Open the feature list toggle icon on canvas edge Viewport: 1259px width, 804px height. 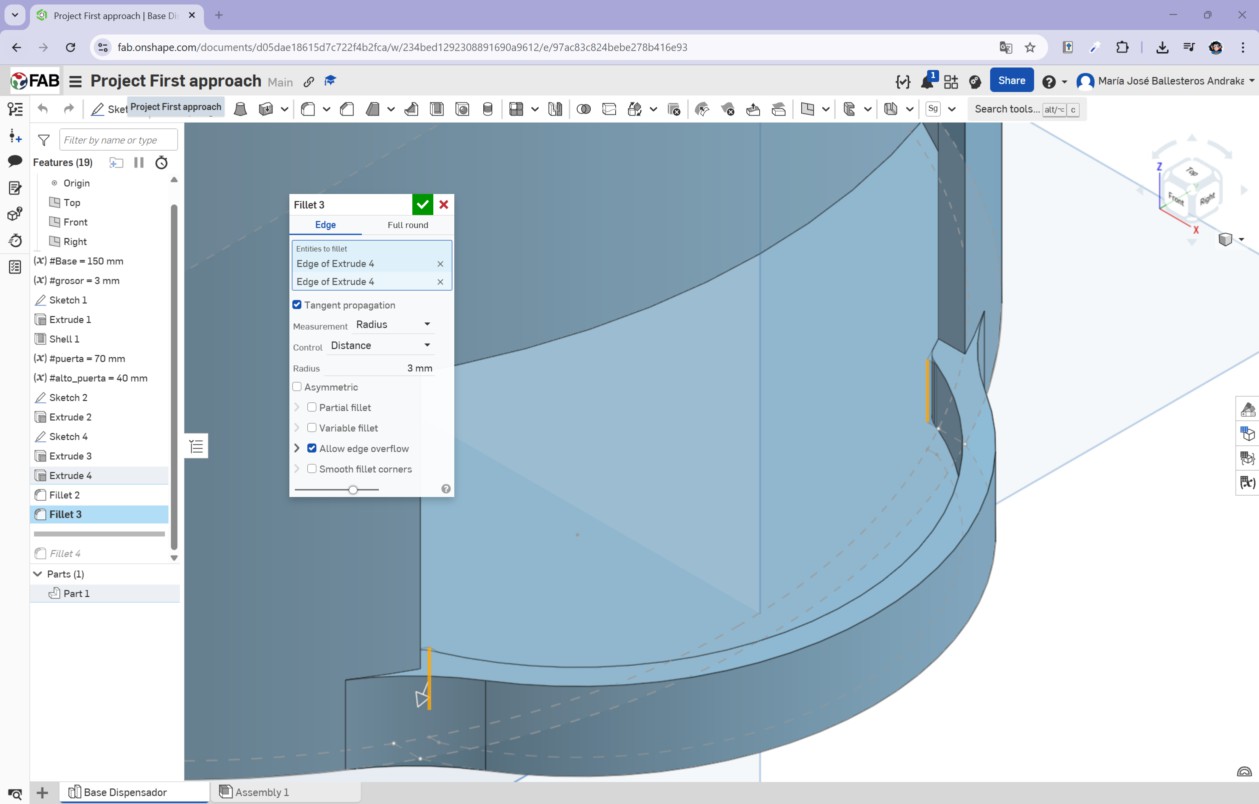(x=196, y=446)
